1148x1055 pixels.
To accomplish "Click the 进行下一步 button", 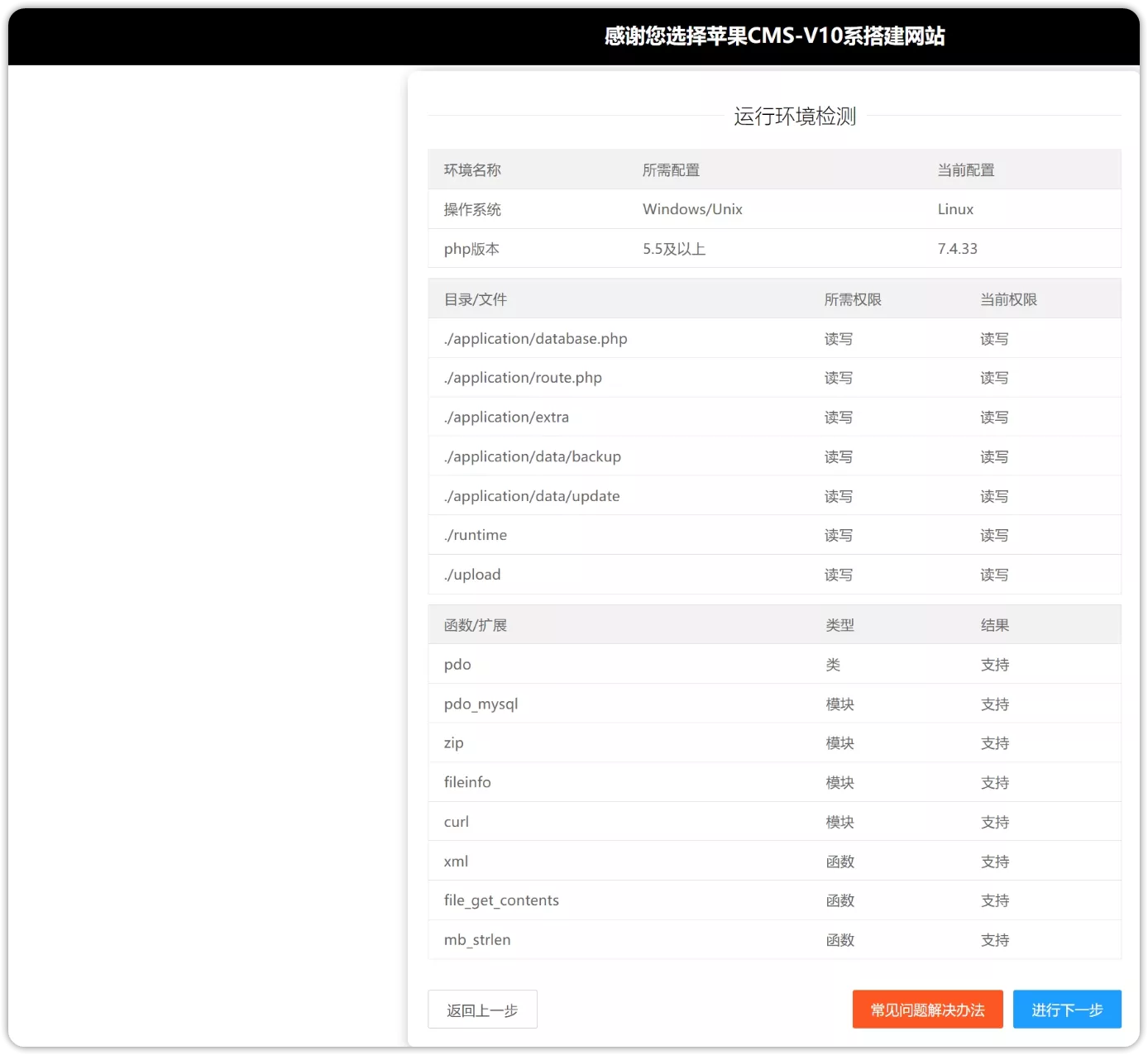I will click(1066, 1010).
